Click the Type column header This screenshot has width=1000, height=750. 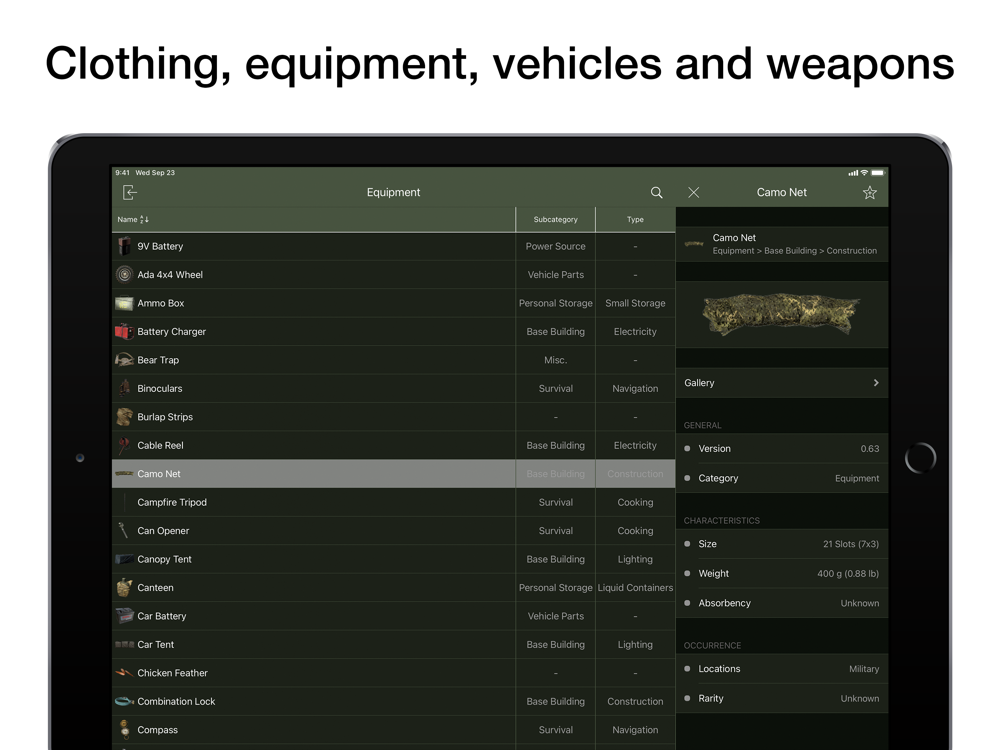[x=635, y=219]
